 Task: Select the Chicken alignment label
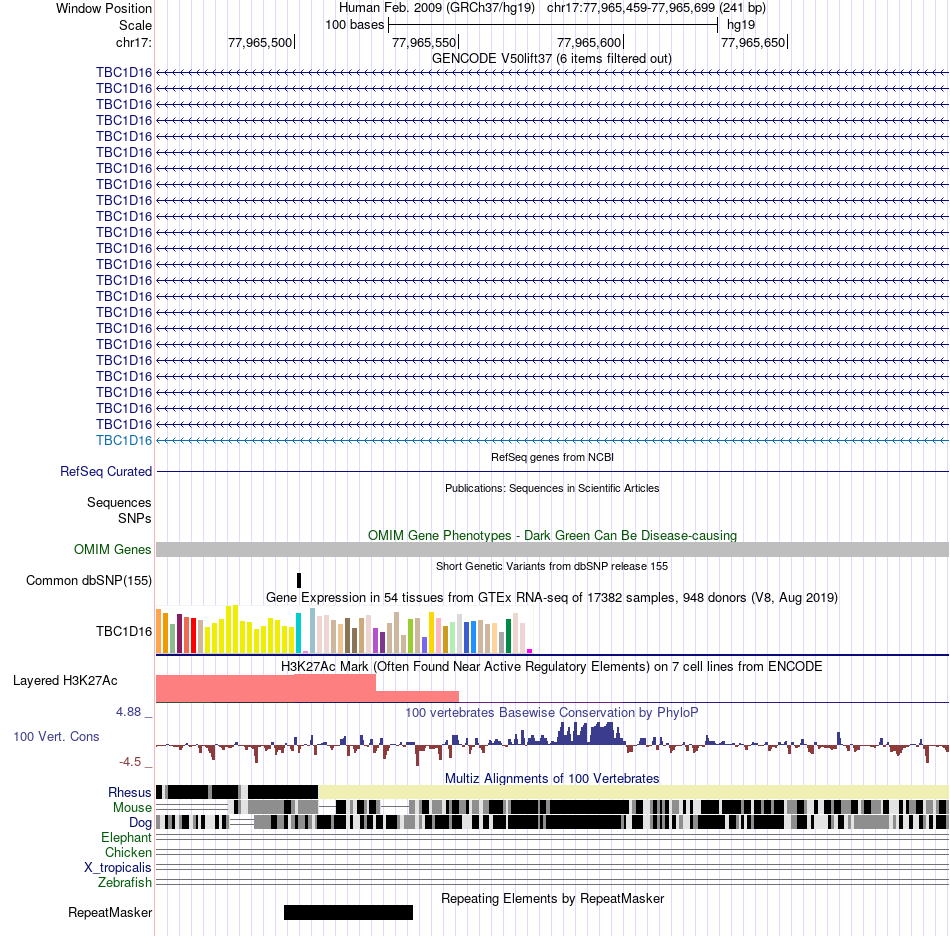[128, 852]
